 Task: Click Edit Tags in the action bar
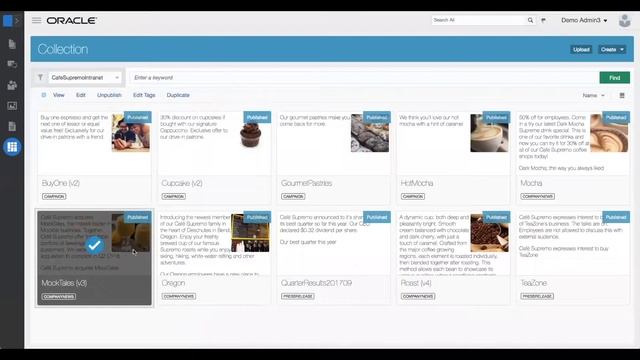click(x=144, y=95)
